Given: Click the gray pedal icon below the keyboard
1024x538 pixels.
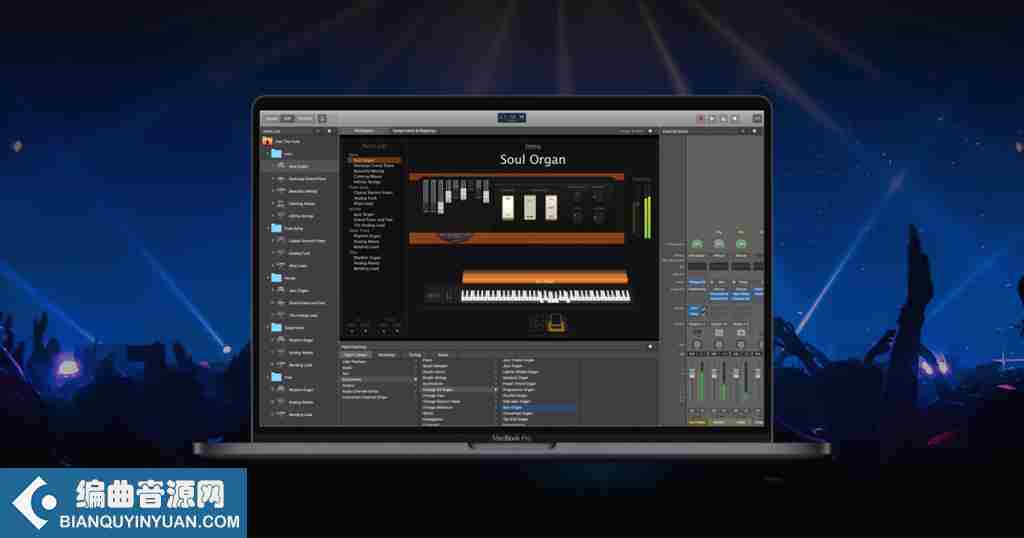Looking at the screenshot, I should tap(537, 323).
